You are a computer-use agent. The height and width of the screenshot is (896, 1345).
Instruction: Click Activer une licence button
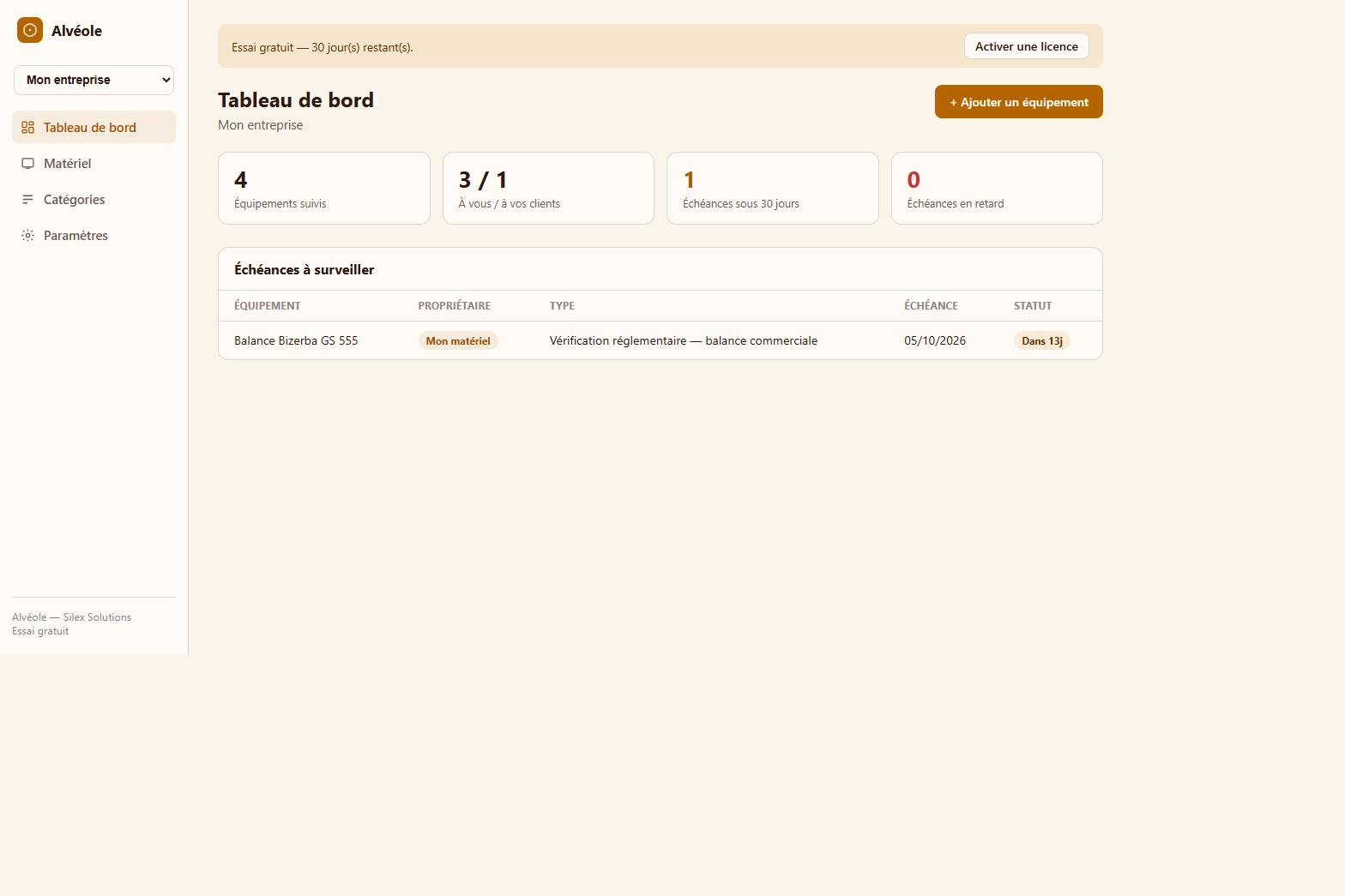[x=1027, y=46]
